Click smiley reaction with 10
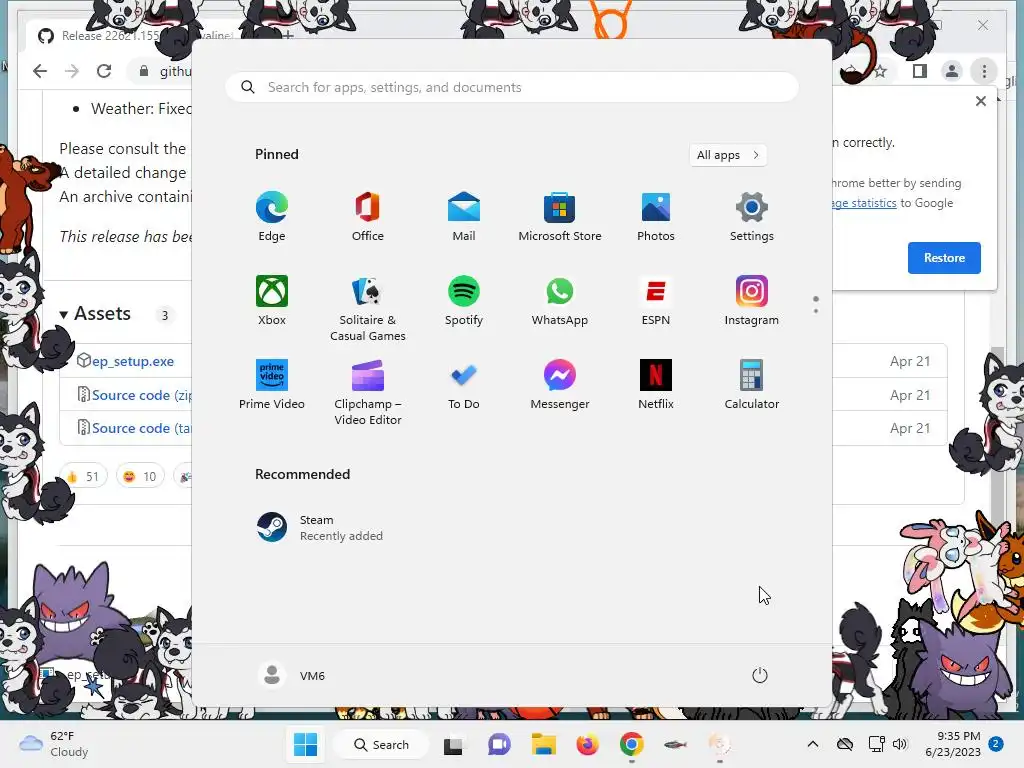Viewport: 1024px width, 768px height. [x=140, y=477]
